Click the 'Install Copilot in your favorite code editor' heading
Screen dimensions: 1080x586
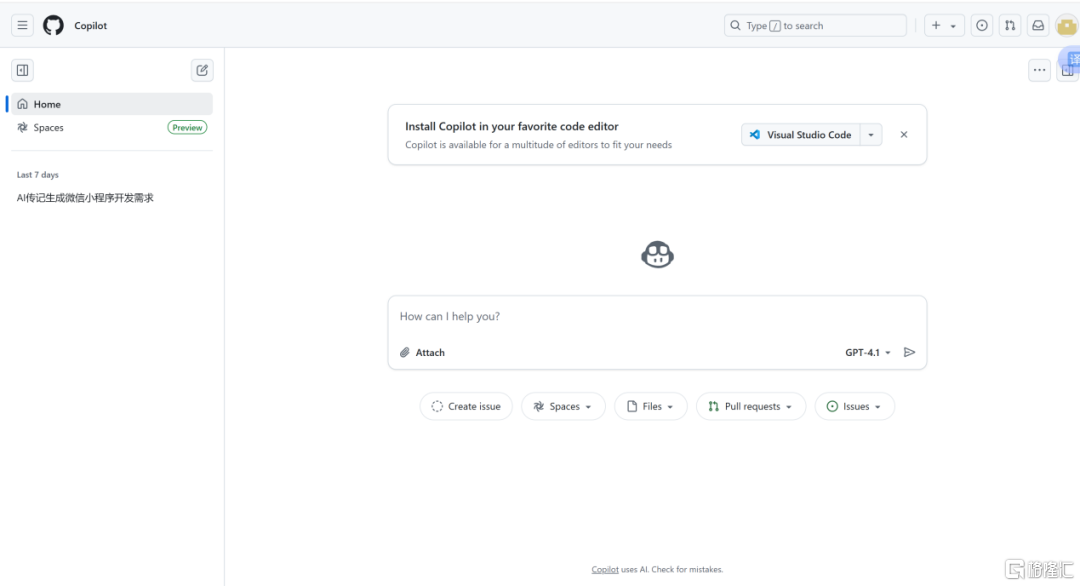[512, 126]
